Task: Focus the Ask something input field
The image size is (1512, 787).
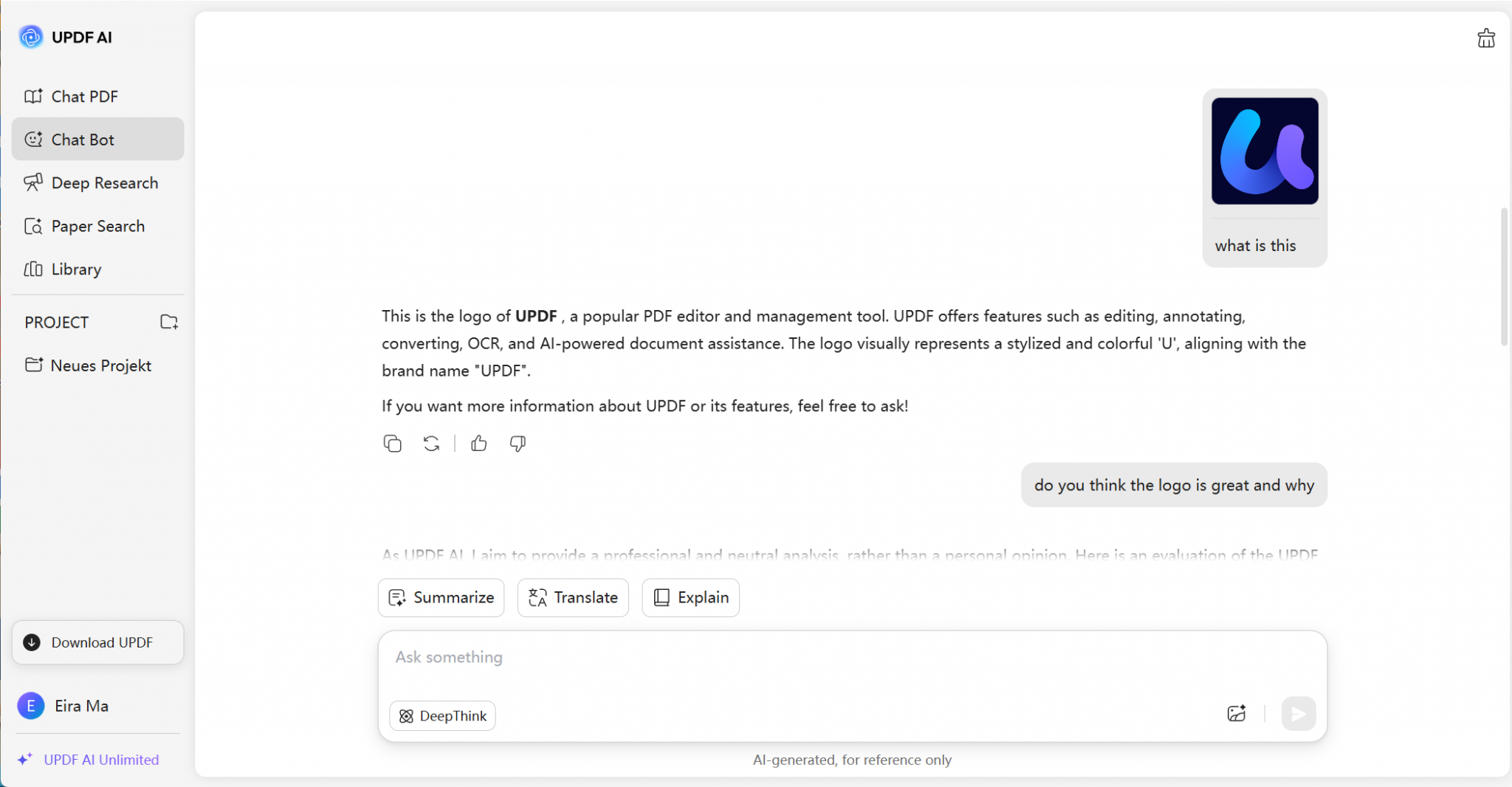Action: (x=852, y=657)
